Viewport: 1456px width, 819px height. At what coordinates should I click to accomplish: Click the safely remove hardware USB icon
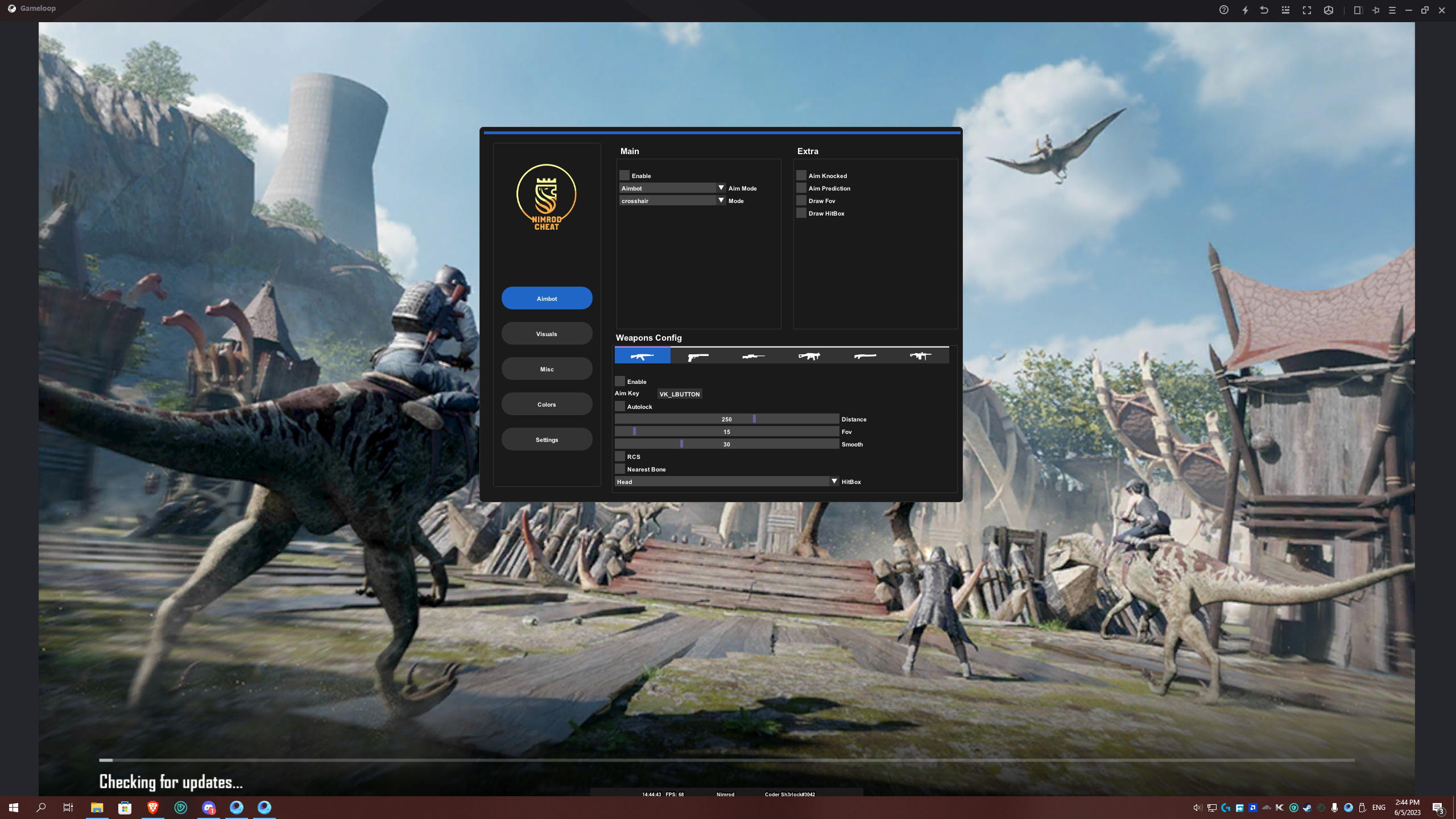(1362, 808)
